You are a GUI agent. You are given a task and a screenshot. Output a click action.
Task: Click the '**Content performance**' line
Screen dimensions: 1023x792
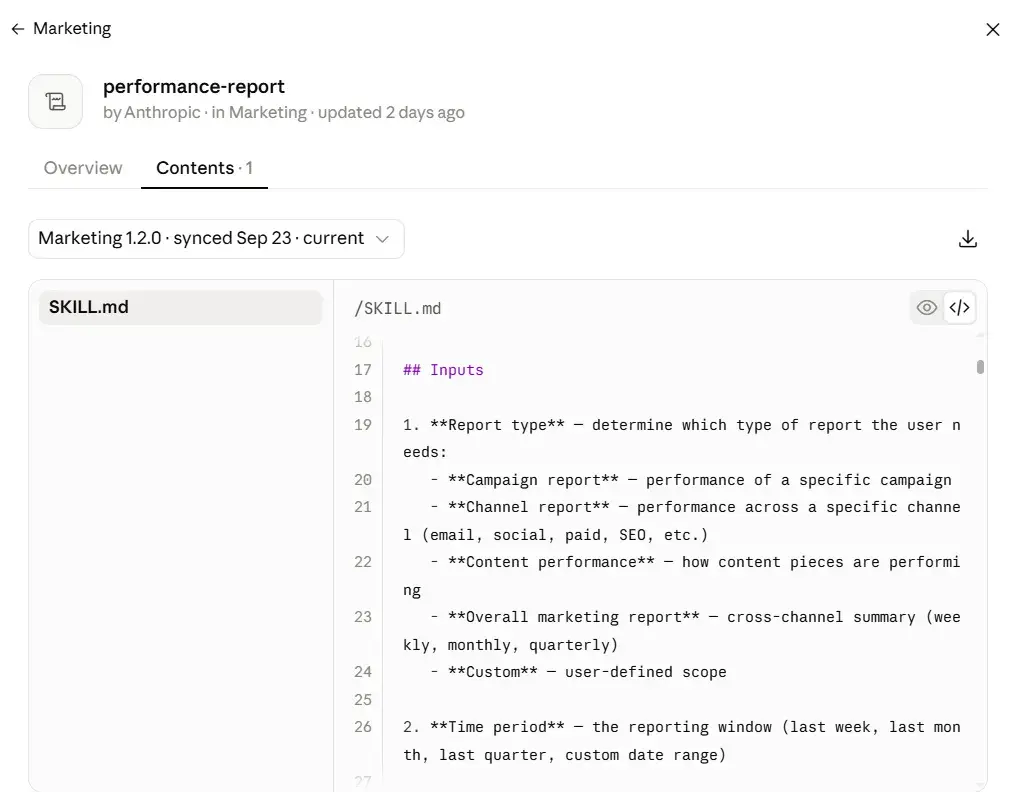click(x=682, y=576)
